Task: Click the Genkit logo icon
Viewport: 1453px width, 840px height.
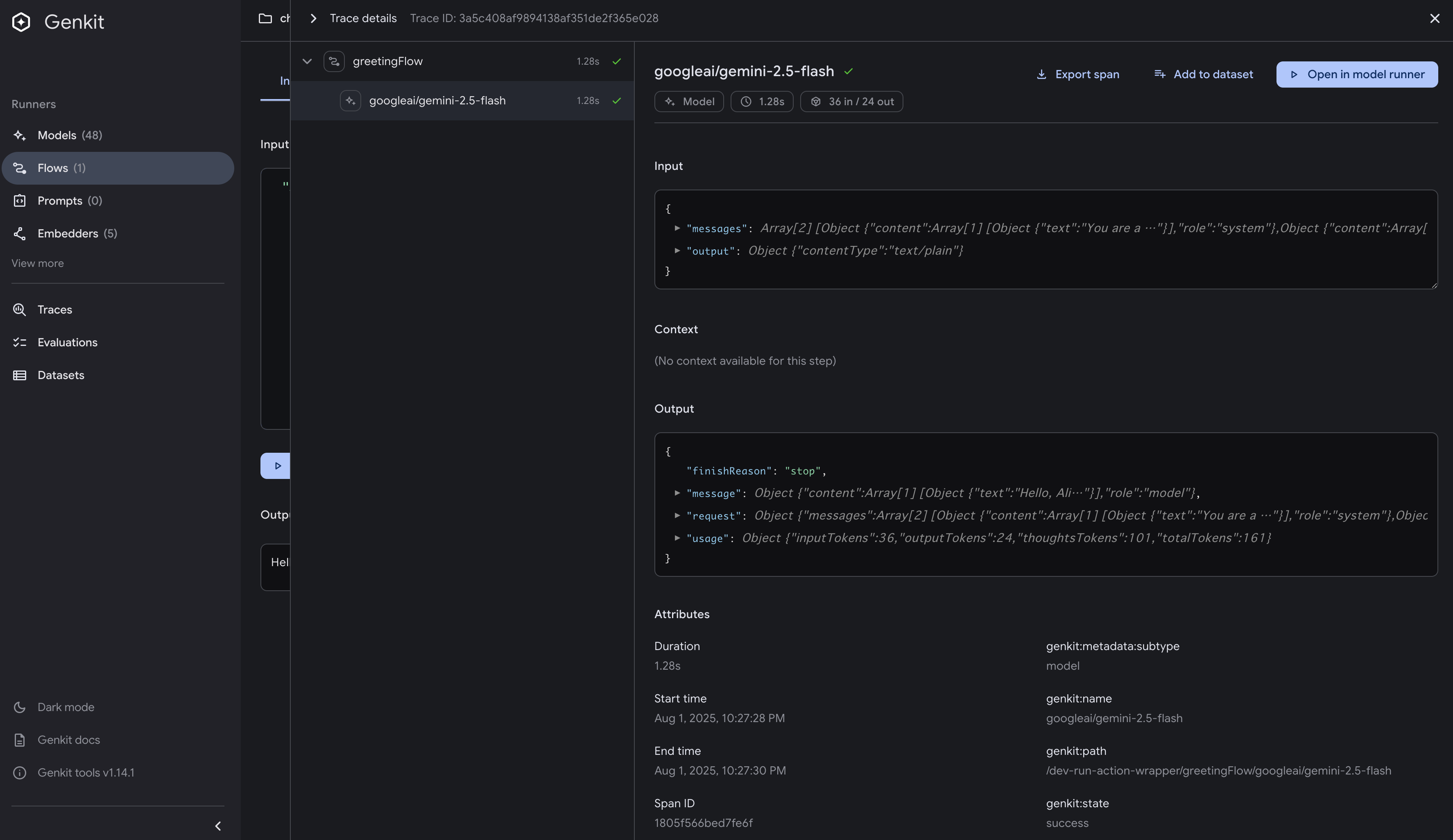Action: point(21,22)
